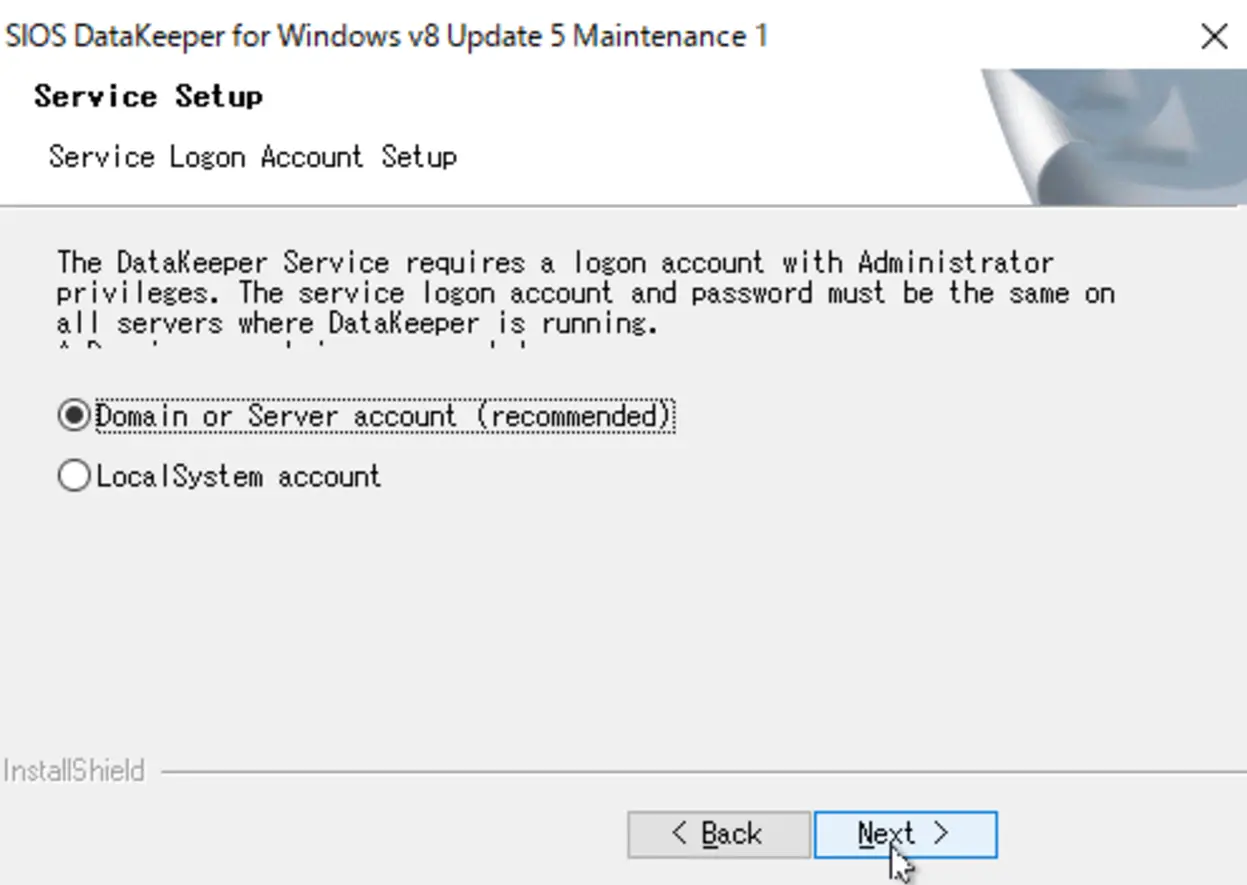Choose the LocalSystem account radio circle

click(x=74, y=476)
